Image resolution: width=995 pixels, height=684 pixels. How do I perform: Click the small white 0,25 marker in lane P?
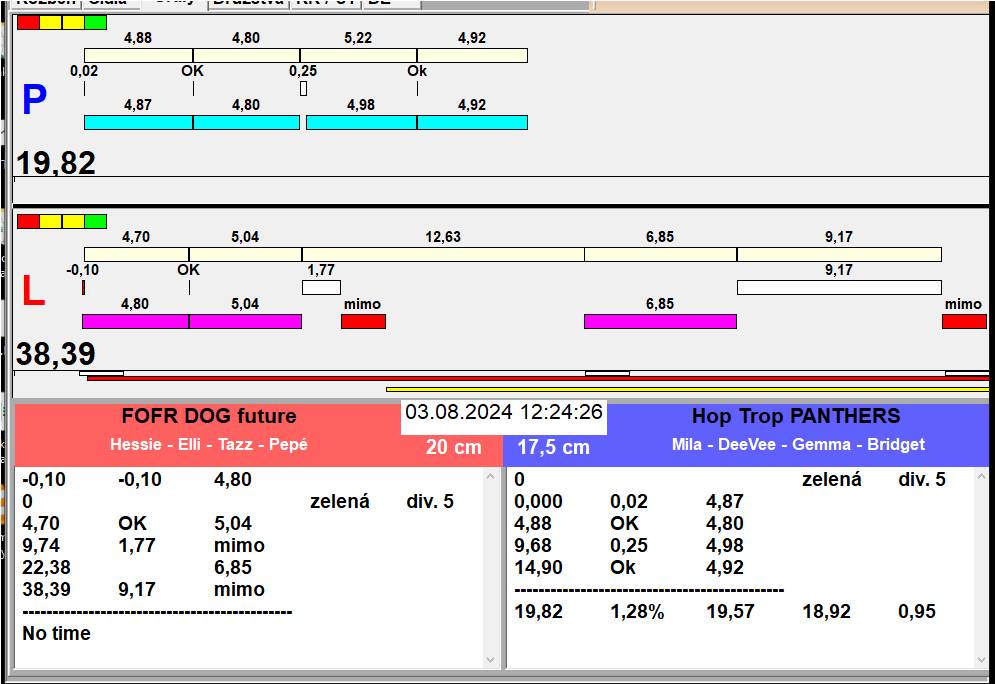coord(303,89)
